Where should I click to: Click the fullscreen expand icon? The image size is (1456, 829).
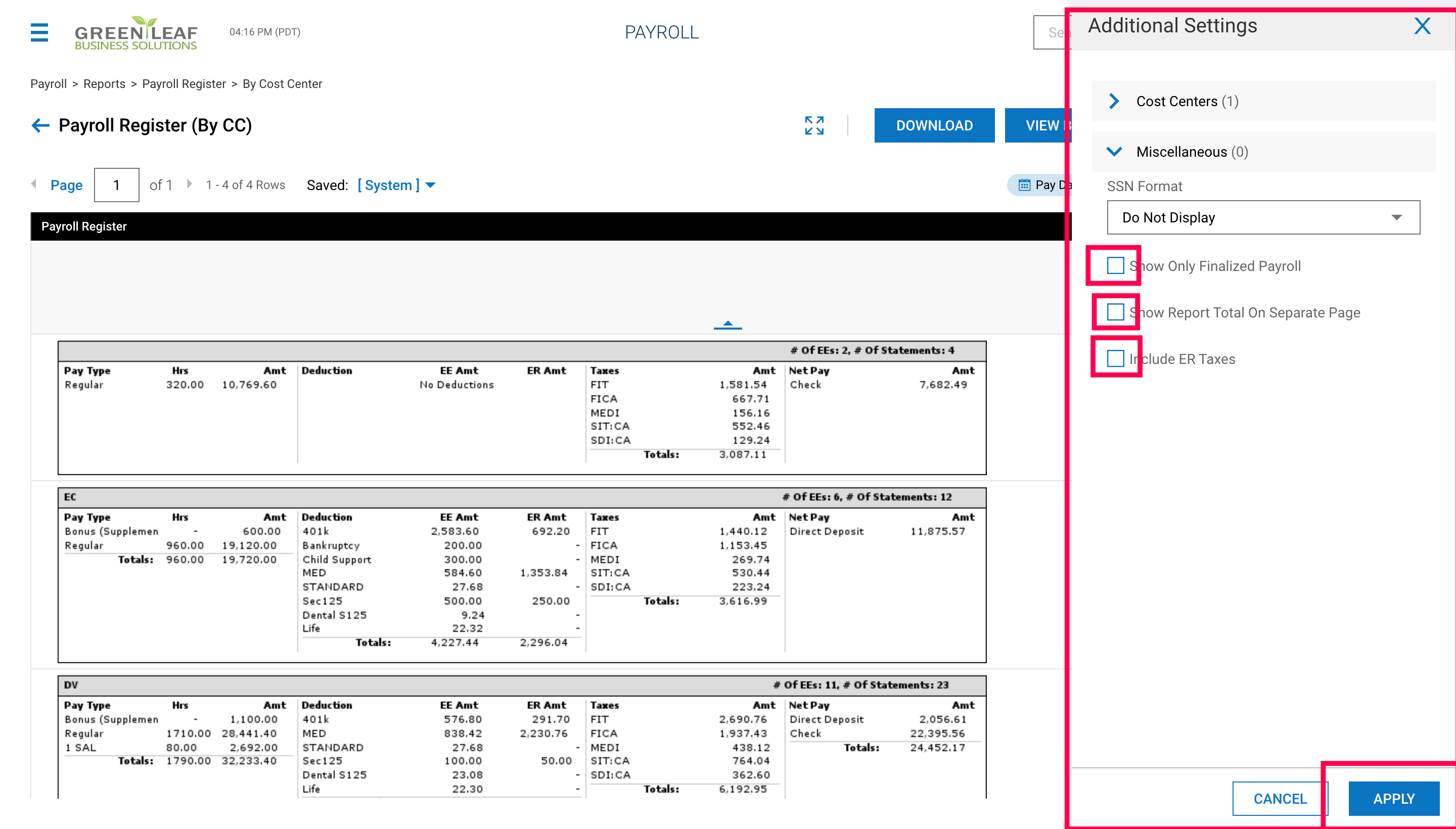coord(814,125)
